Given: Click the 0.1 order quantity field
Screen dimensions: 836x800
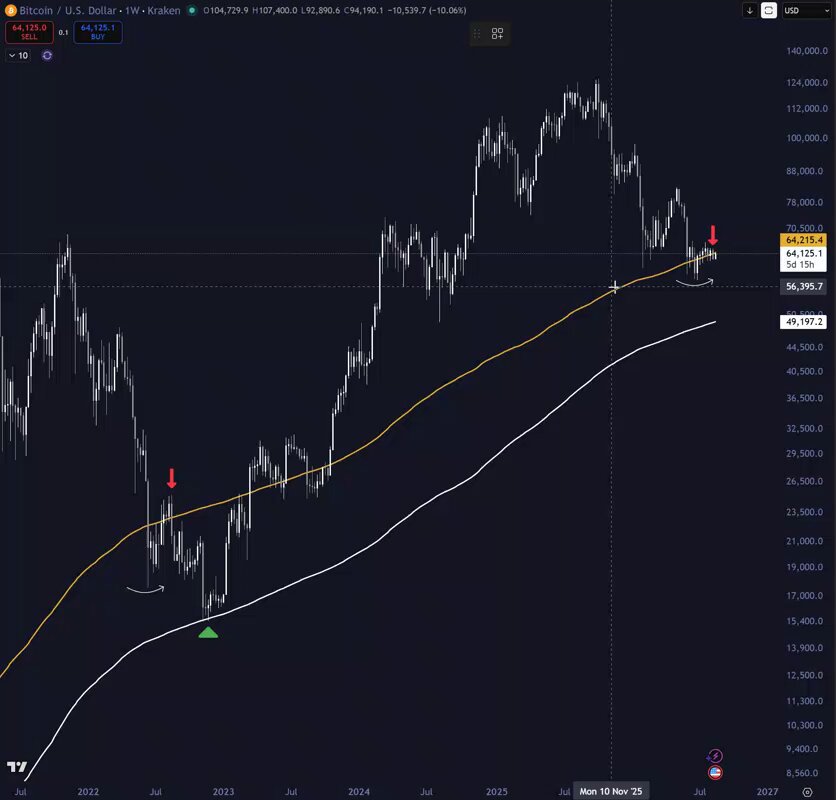Looking at the screenshot, I should point(63,33).
